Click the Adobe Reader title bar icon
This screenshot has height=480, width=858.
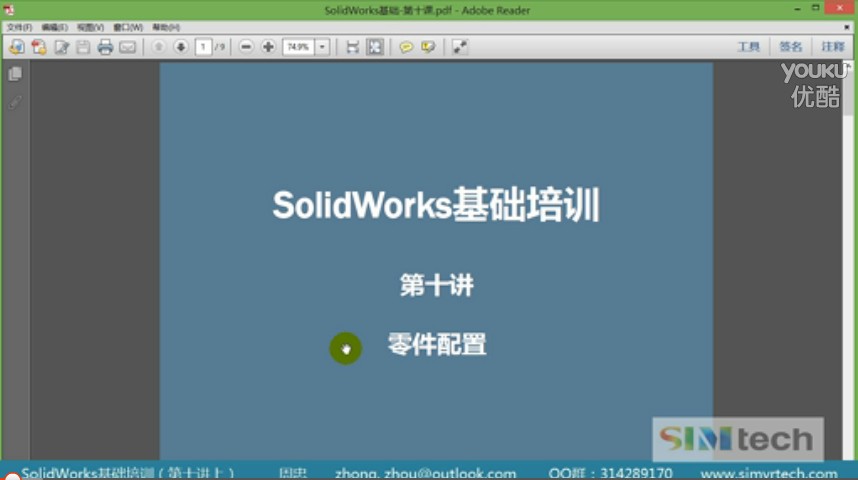8,10
